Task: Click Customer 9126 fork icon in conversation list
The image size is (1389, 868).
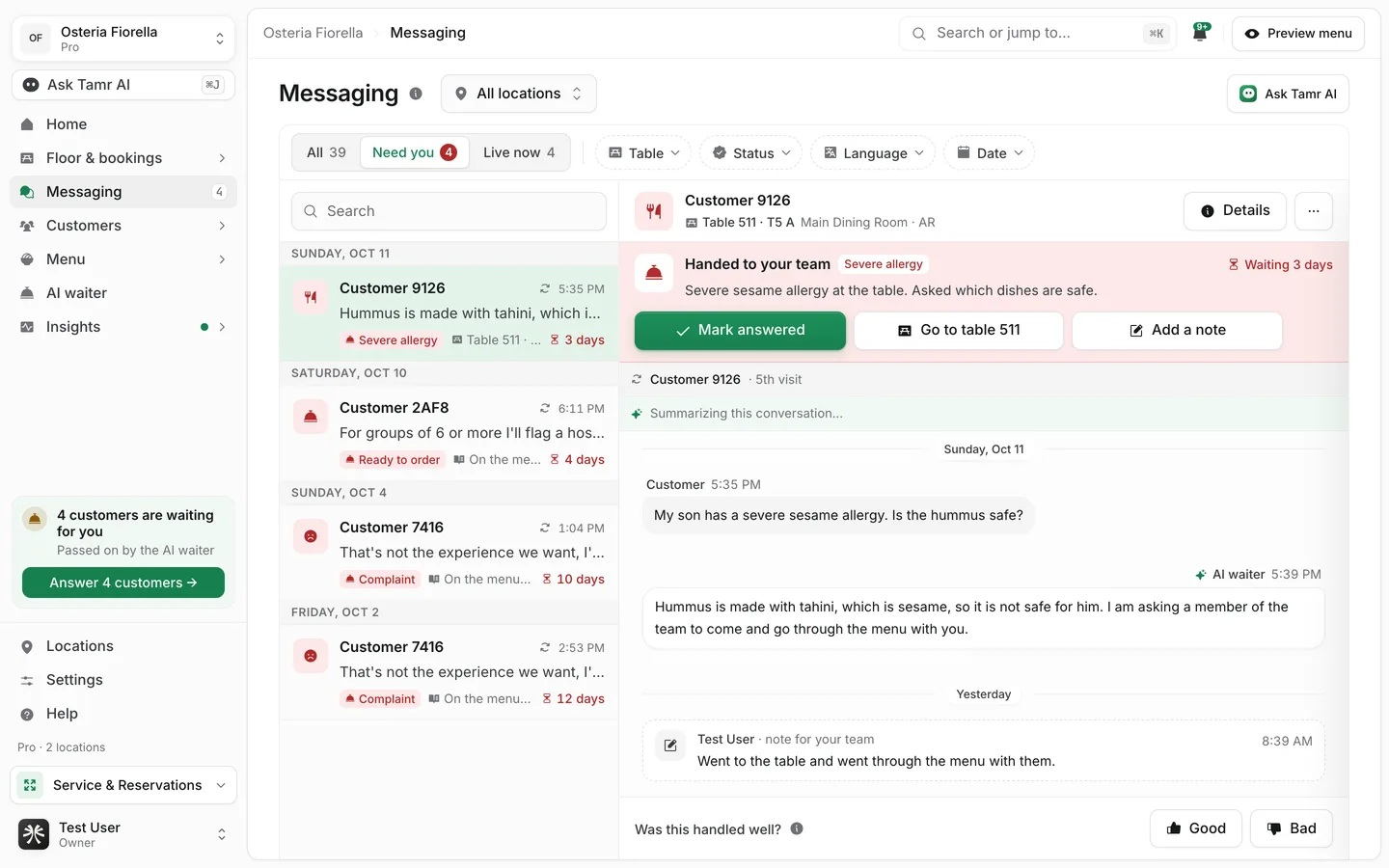Action: pos(311,297)
